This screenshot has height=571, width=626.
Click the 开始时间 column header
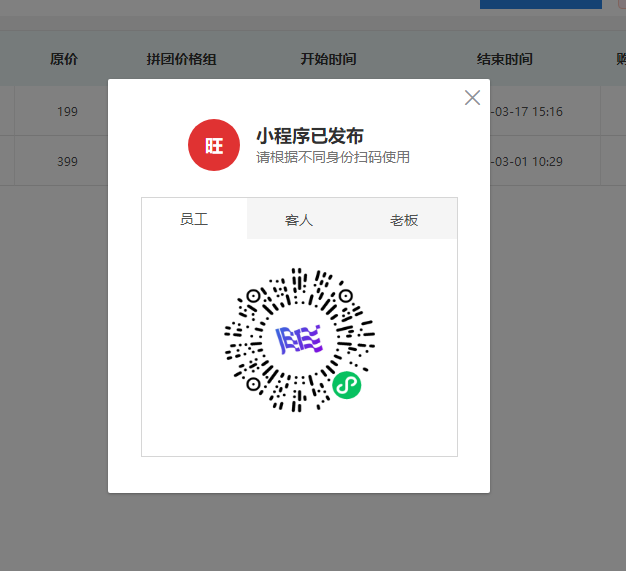tap(328, 59)
